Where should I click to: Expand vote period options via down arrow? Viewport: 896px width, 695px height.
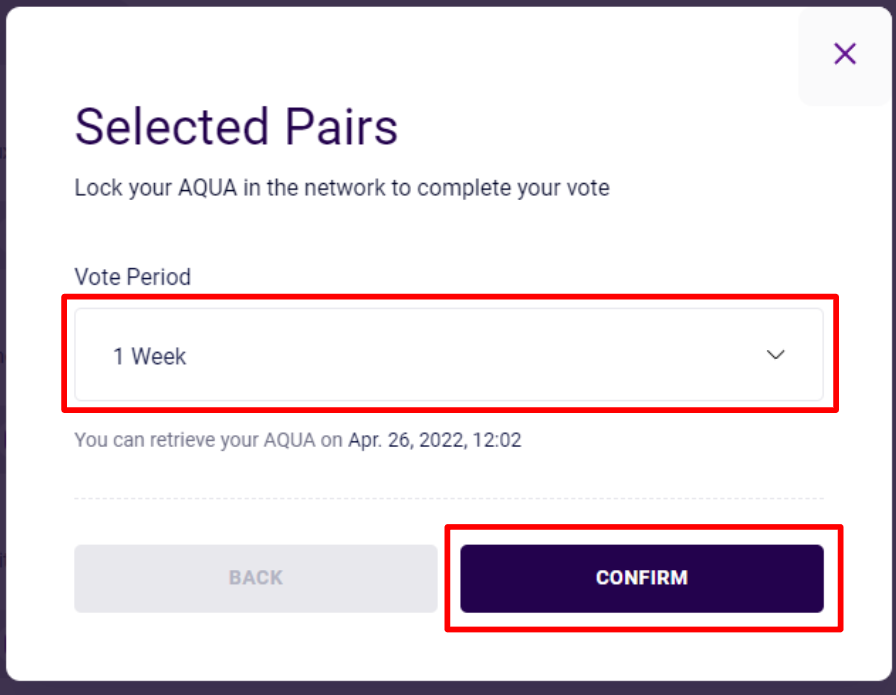(775, 355)
